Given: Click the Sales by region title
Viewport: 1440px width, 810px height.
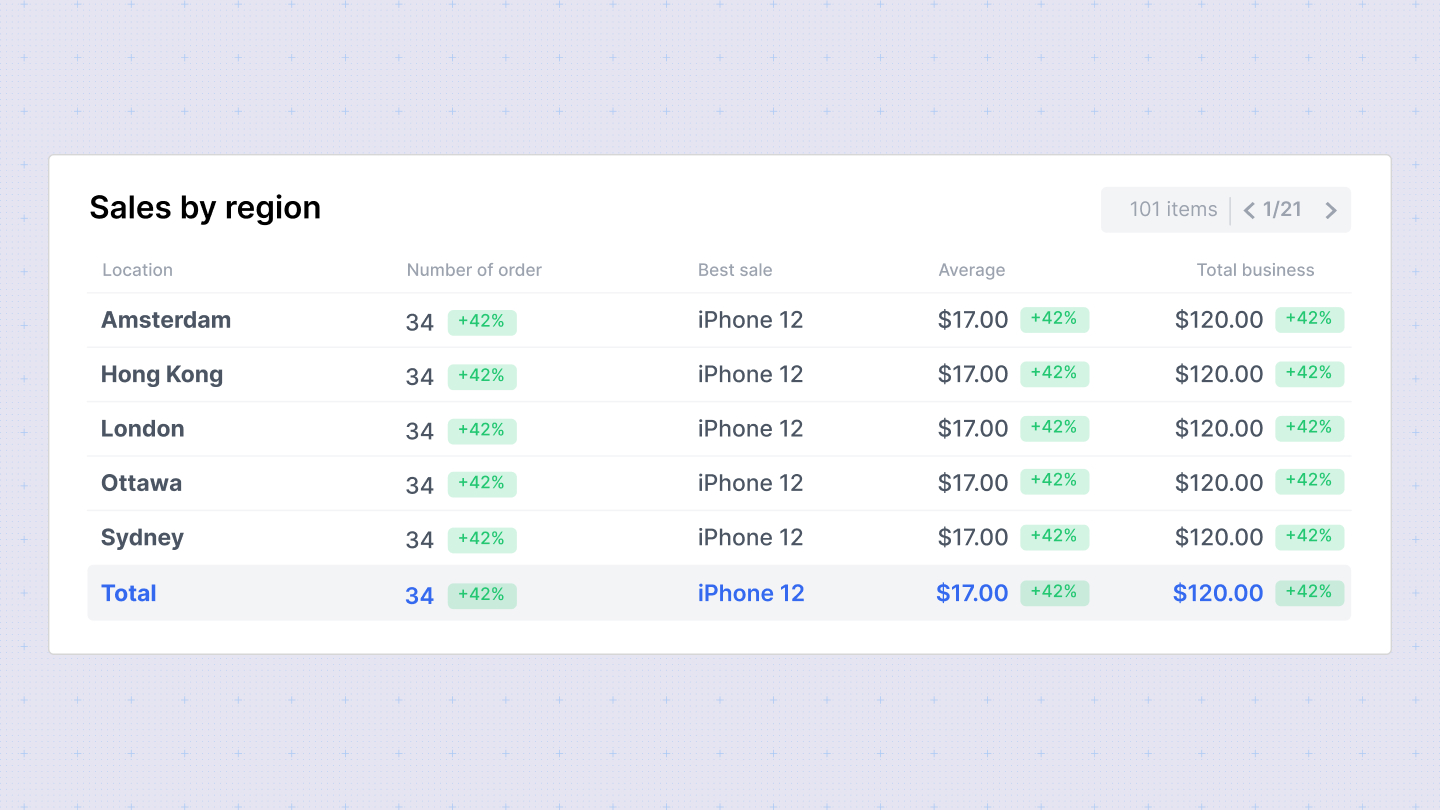Looking at the screenshot, I should tap(205, 207).
